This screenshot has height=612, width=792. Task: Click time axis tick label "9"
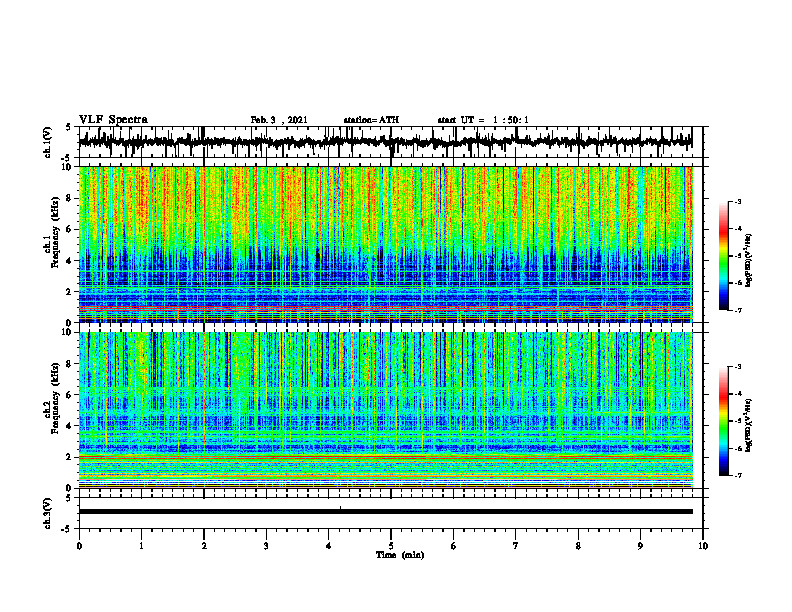coord(640,546)
